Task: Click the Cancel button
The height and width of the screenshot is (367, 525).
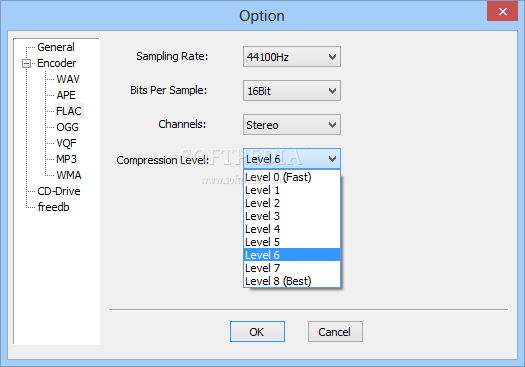Action: (x=335, y=332)
